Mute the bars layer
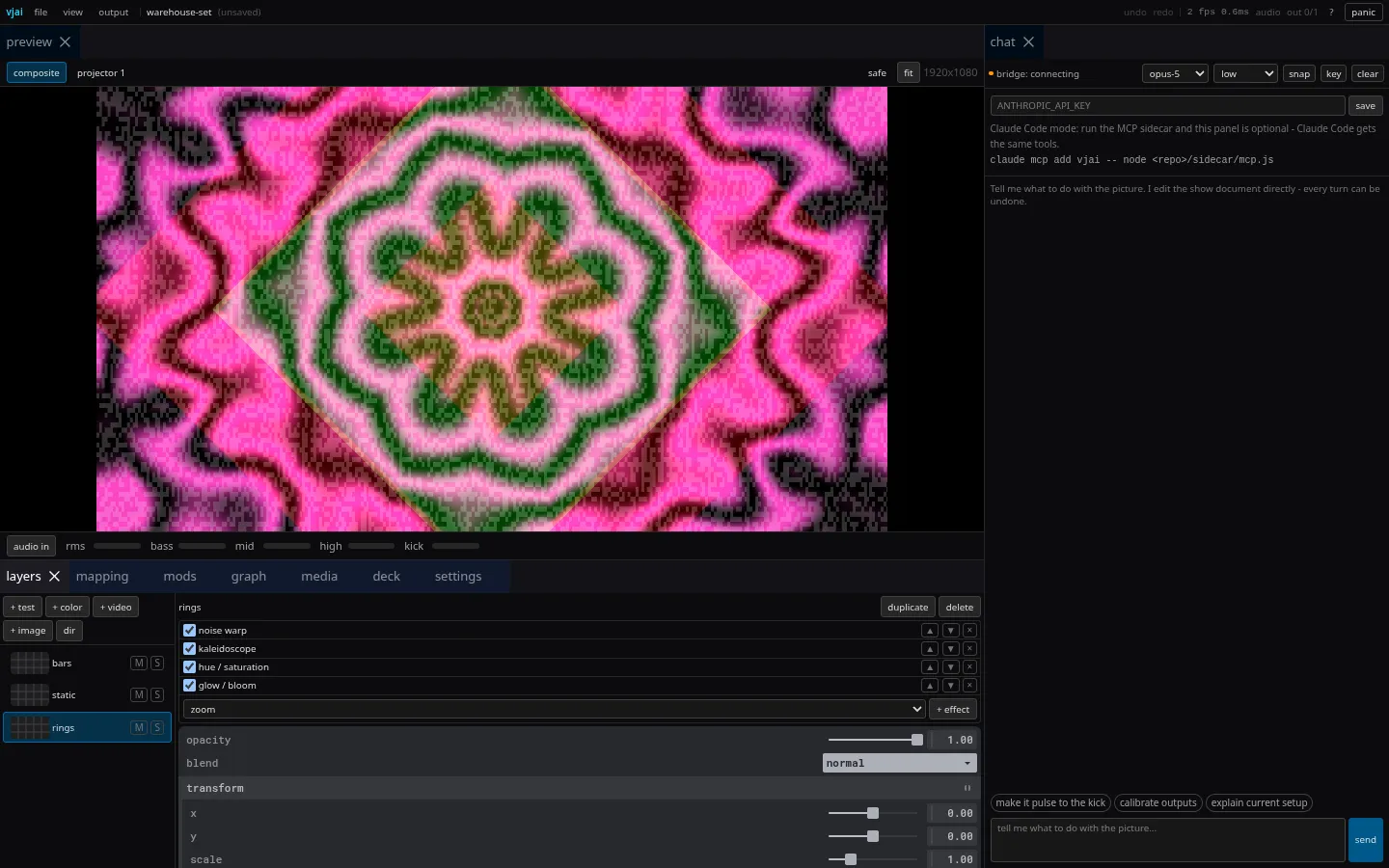 pyautogui.click(x=139, y=664)
